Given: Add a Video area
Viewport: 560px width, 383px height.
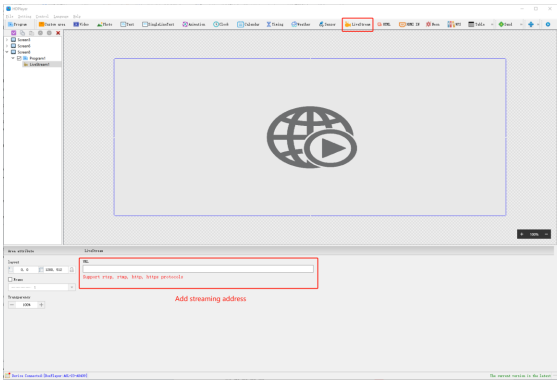Looking at the screenshot, I should 81,24.
